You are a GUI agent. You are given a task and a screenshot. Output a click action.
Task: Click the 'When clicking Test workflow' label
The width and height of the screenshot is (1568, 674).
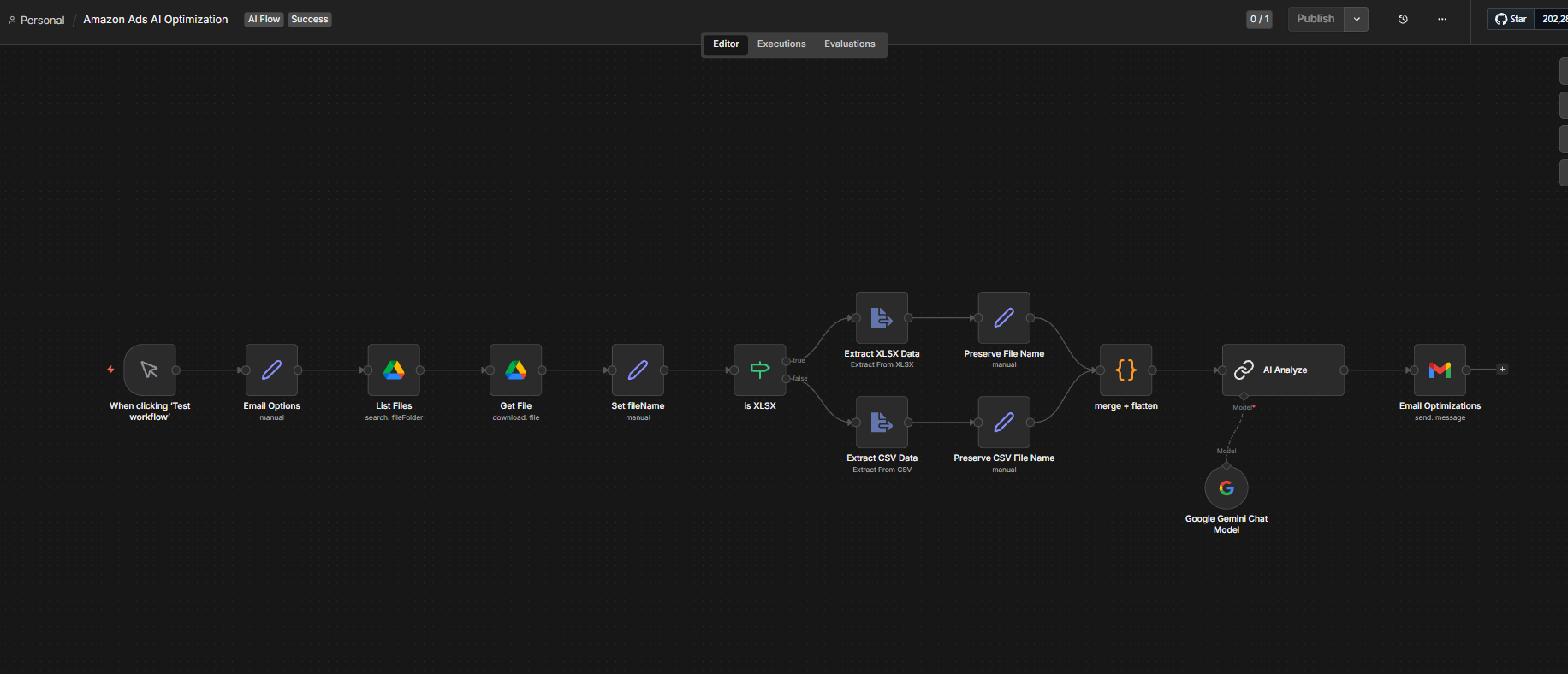point(150,411)
